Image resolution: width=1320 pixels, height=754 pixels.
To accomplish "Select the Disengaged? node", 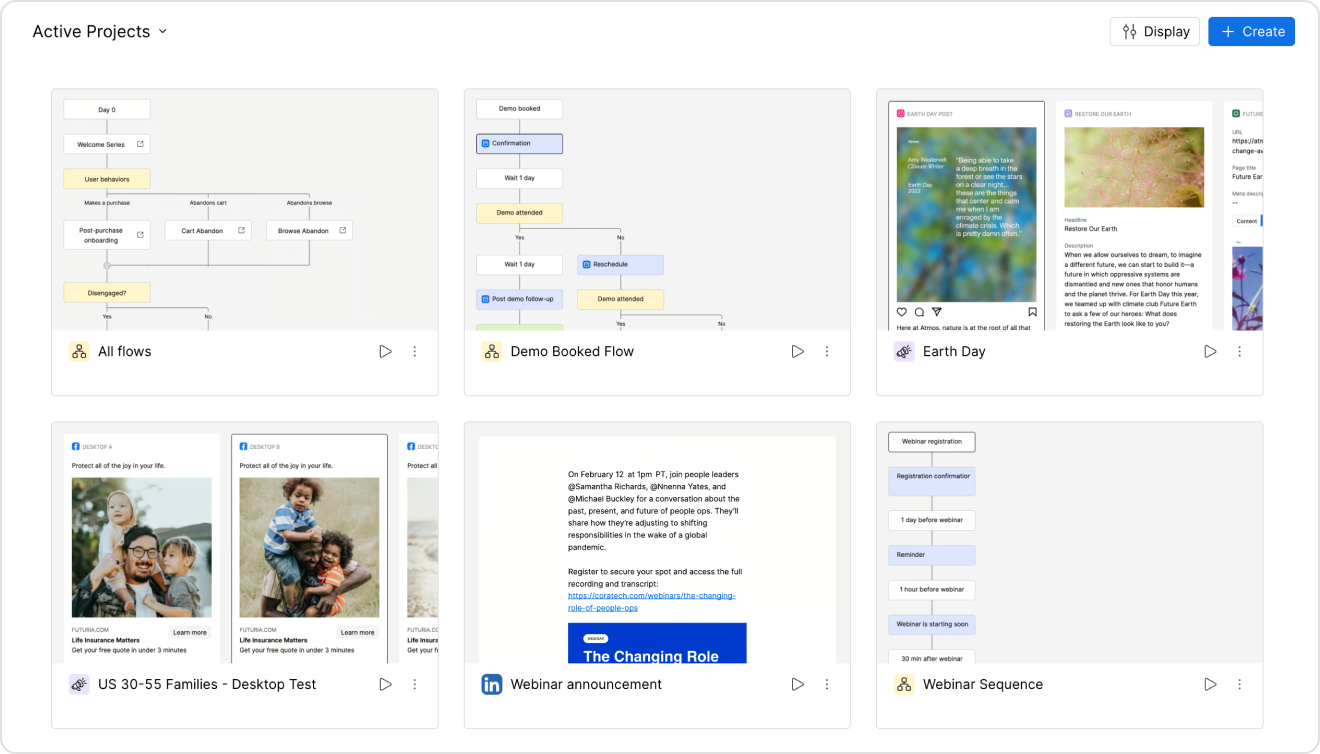I will click(x=107, y=293).
